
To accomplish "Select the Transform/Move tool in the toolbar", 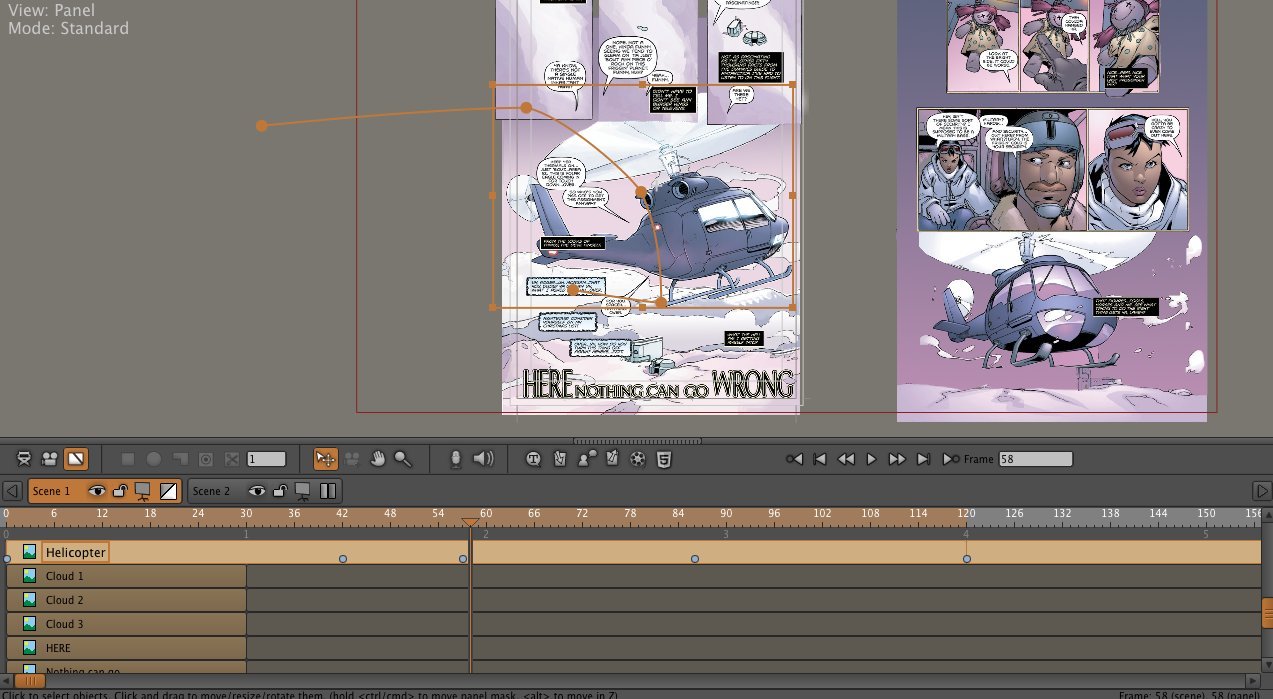I will coord(326,458).
